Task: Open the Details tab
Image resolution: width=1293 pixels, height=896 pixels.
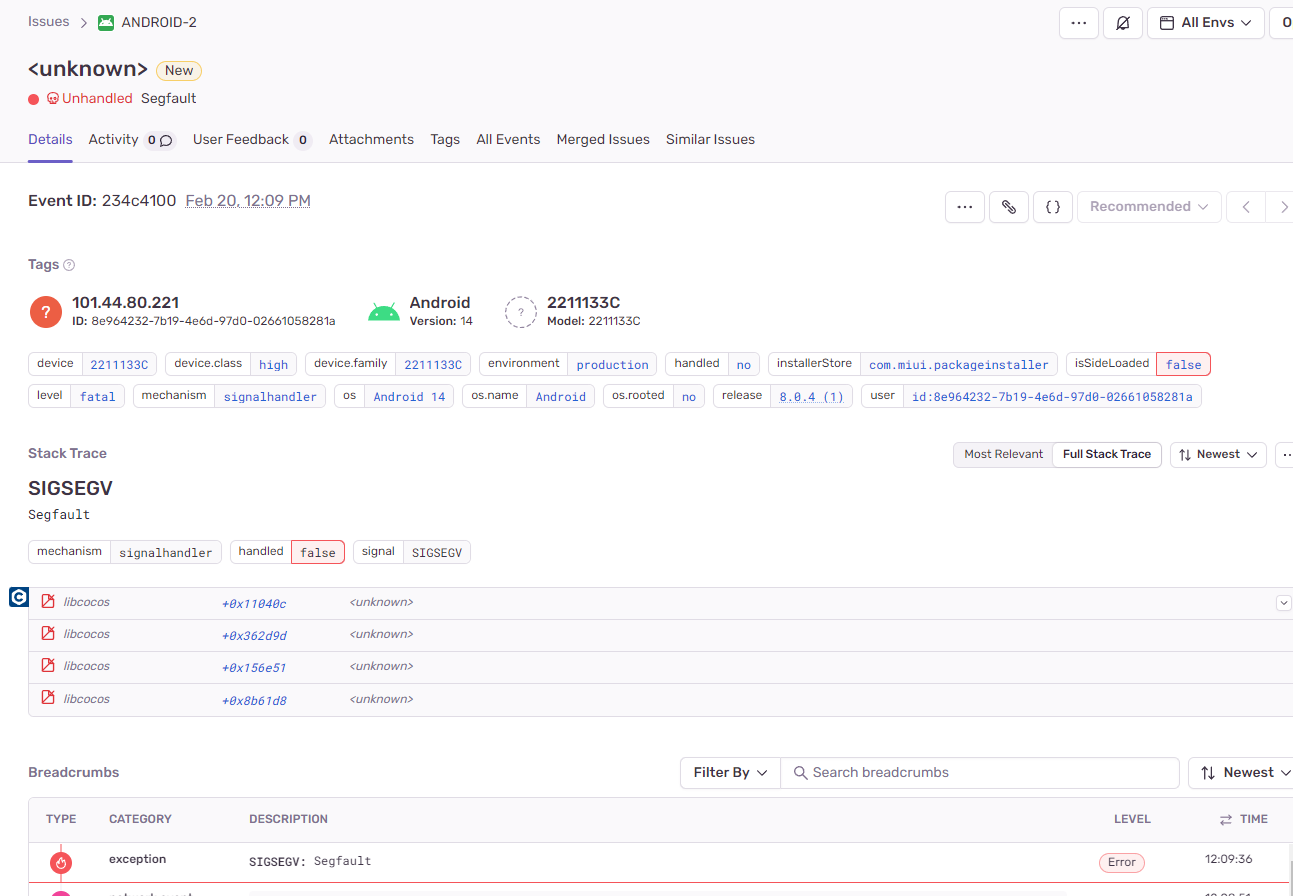Action: coord(50,139)
